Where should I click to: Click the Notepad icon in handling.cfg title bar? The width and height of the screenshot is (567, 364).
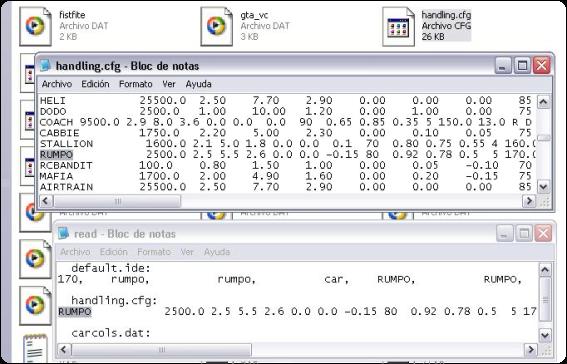point(45,65)
